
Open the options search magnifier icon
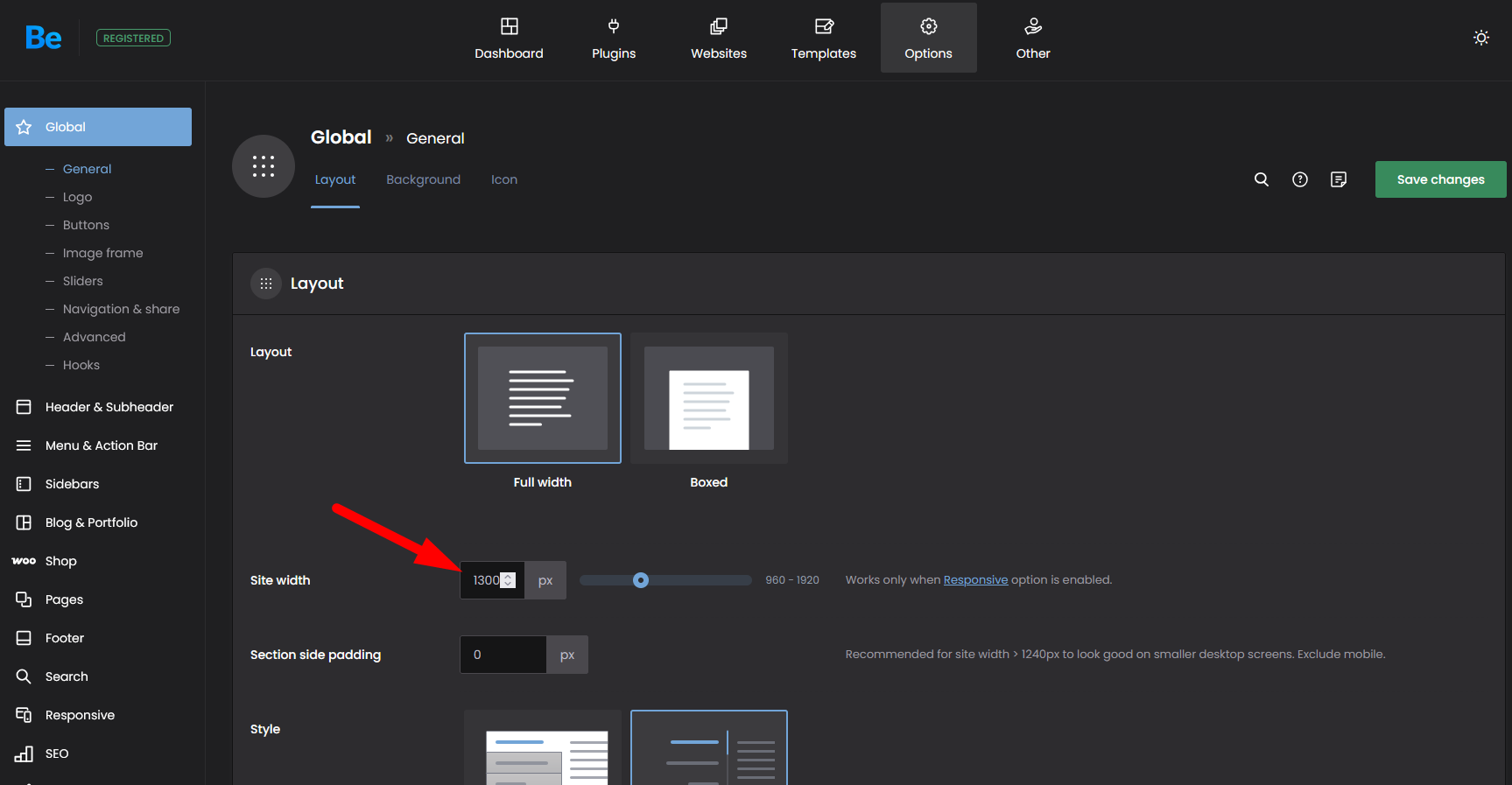coord(1261,179)
